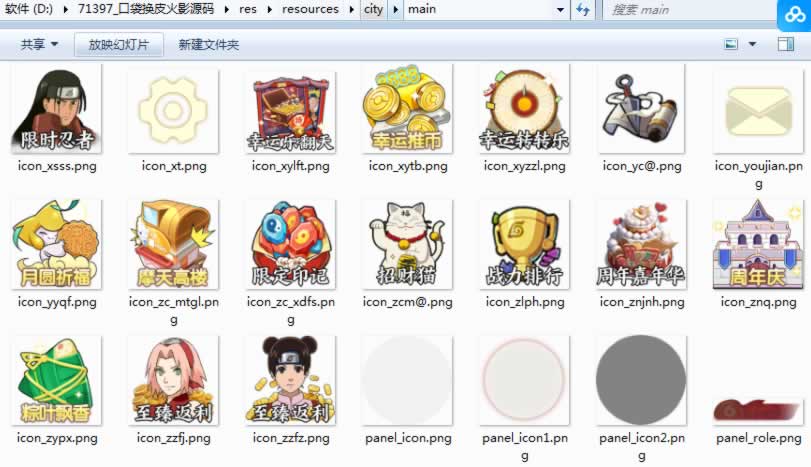
Task: Click the refresh button beside address bar
Action: pyautogui.click(x=583, y=10)
